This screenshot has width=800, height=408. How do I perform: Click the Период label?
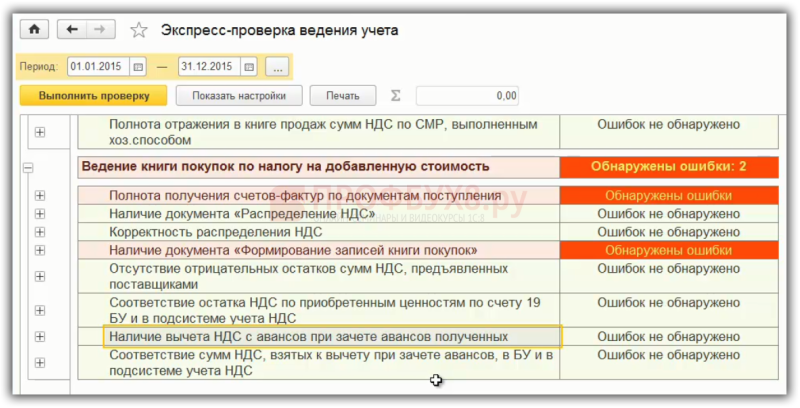(x=39, y=67)
